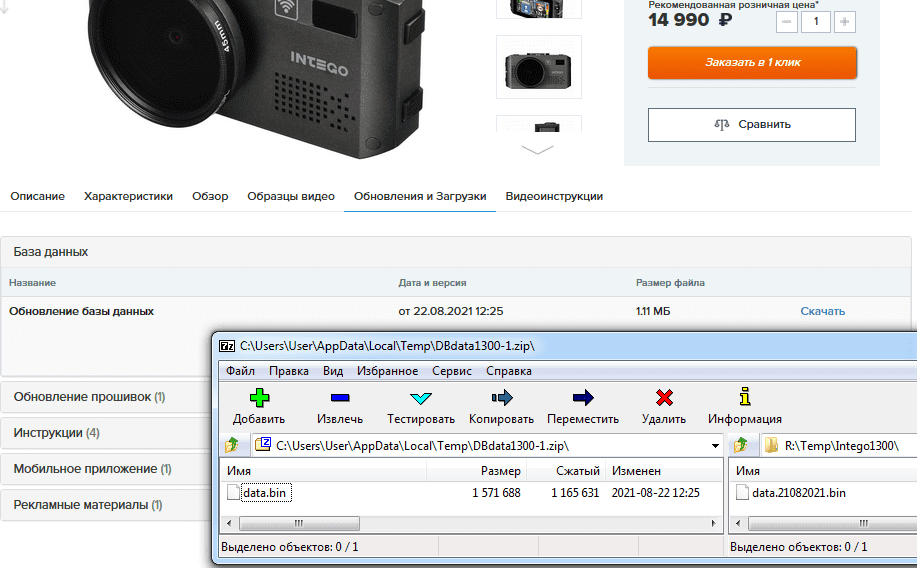
Task: Sort by the Изменен column header
Action: [664, 471]
